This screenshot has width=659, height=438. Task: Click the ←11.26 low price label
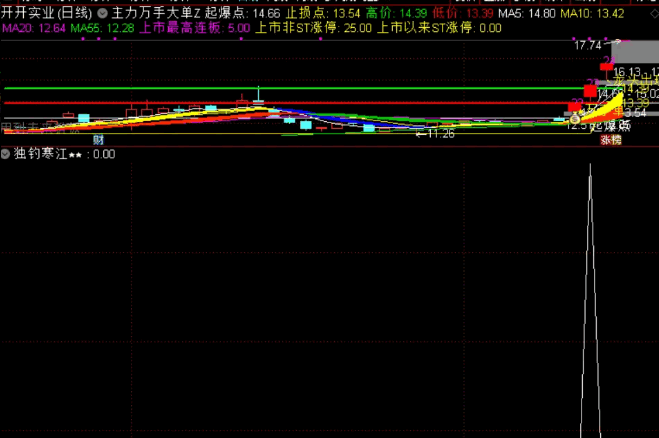point(435,134)
